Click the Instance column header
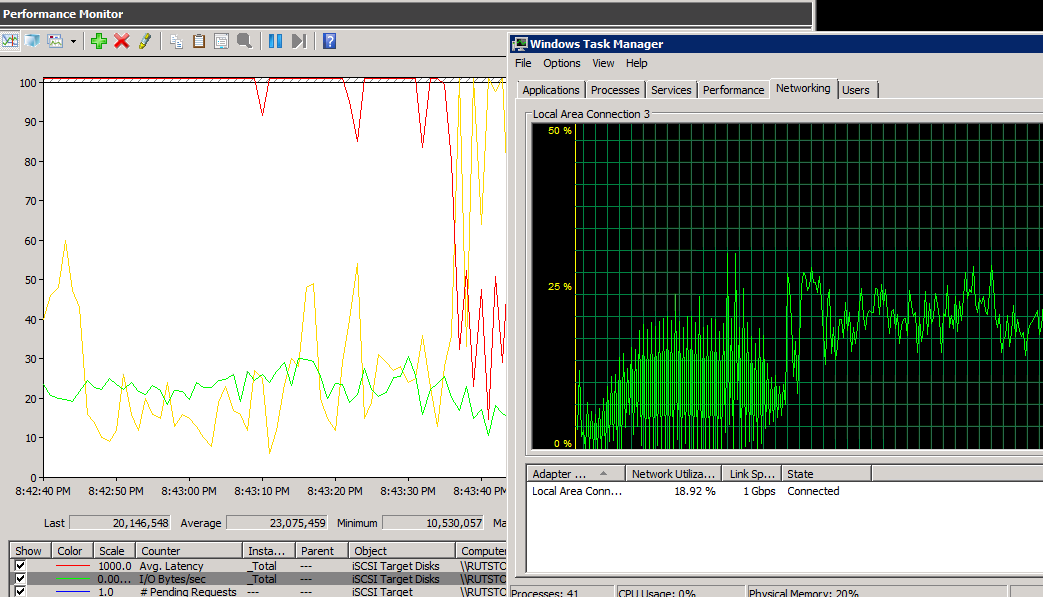Viewport: 1043px width, 597px height. (x=269, y=551)
